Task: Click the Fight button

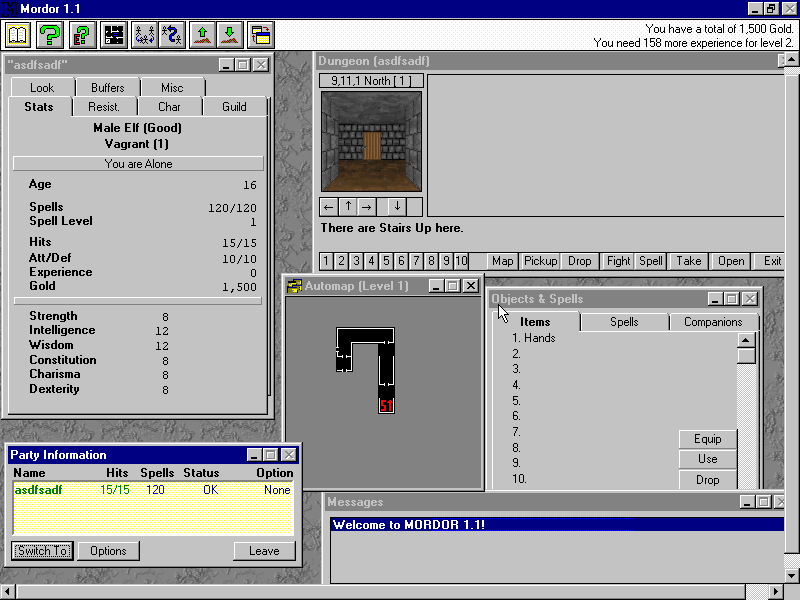Action: (618, 261)
